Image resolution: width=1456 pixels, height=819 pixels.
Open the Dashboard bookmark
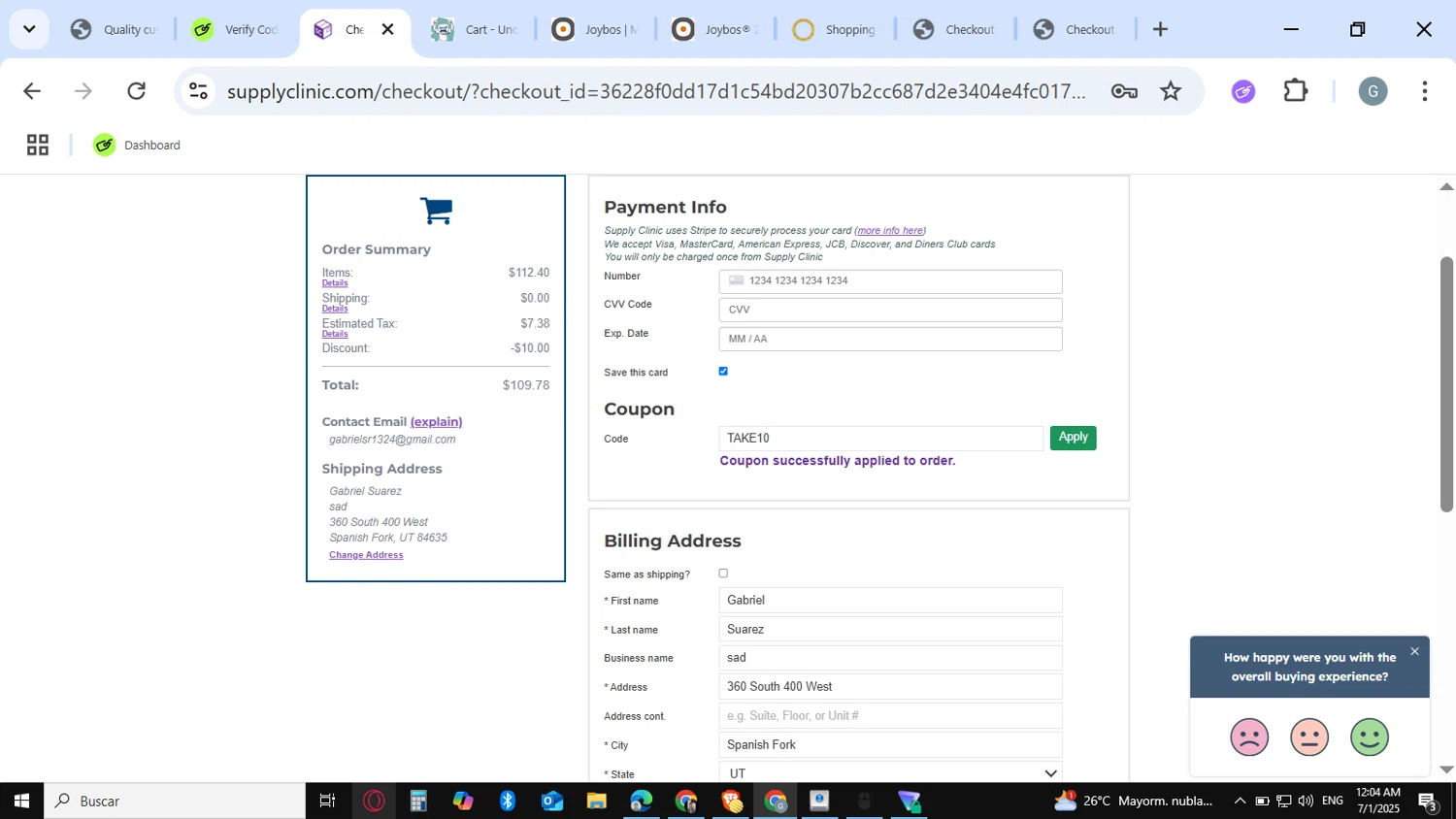[137, 145]
